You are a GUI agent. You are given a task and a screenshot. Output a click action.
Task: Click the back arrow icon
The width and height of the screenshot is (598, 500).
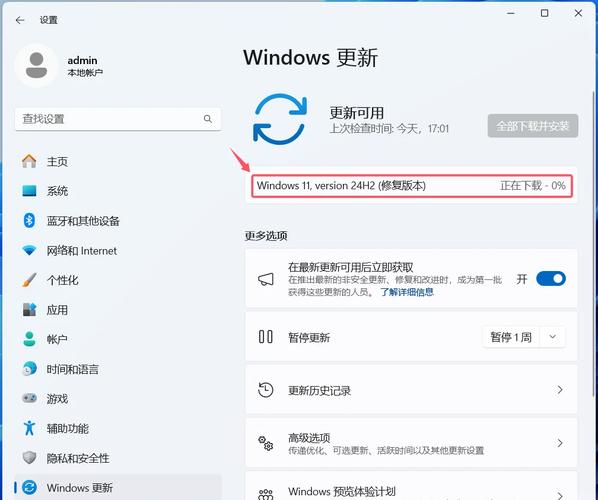click(x=20, y=20)
